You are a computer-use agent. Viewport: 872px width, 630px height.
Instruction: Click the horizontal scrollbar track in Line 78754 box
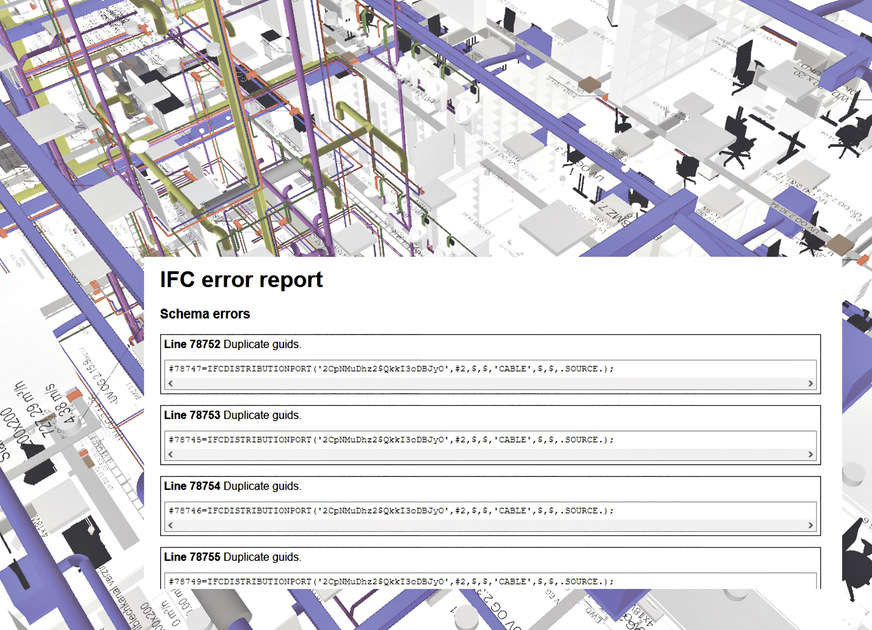tap(490, 525)
